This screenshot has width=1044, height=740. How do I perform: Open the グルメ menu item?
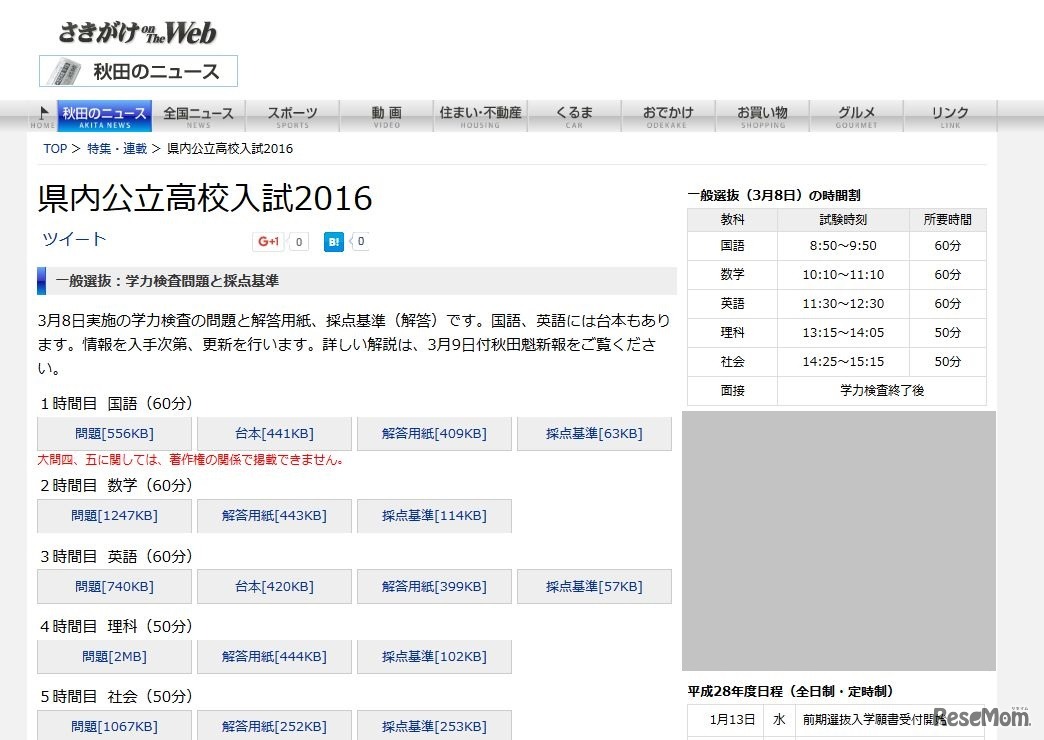855,113
